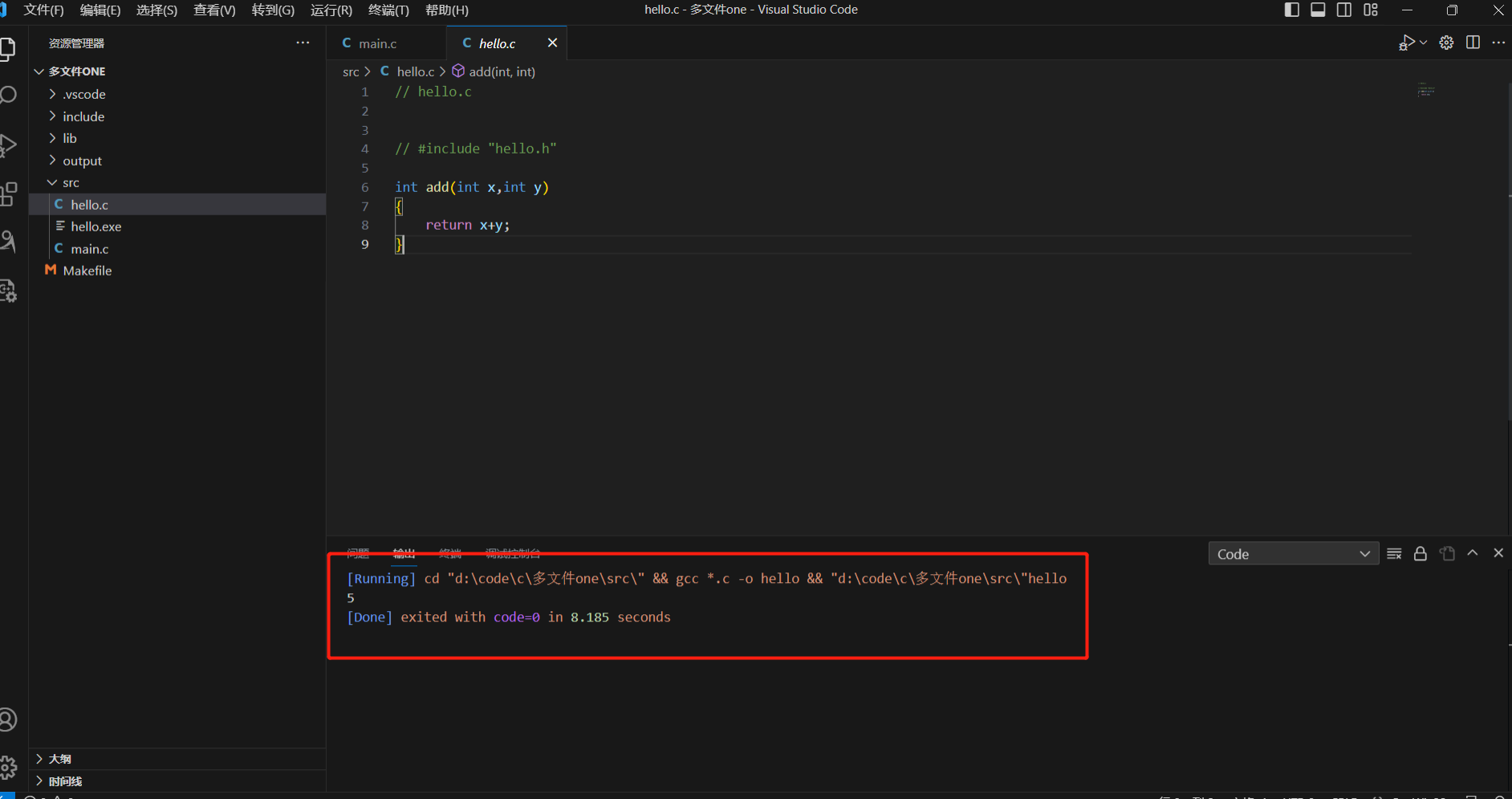The width and height of the screenshot is (1512, 799).
Task: Open the 编辑(E) menu
Action: (x=100, y=10)
